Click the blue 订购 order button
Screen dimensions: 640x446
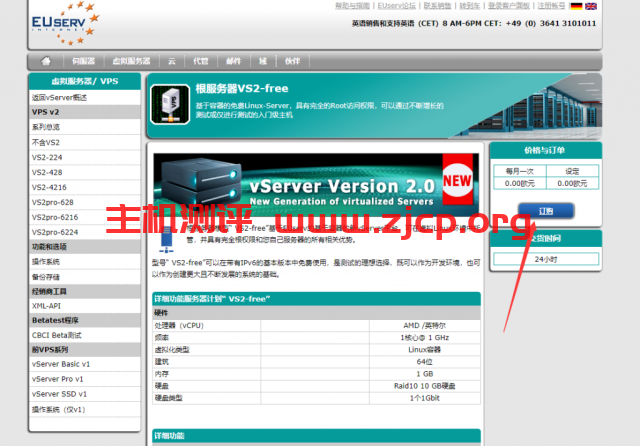[x=546, y=211]
